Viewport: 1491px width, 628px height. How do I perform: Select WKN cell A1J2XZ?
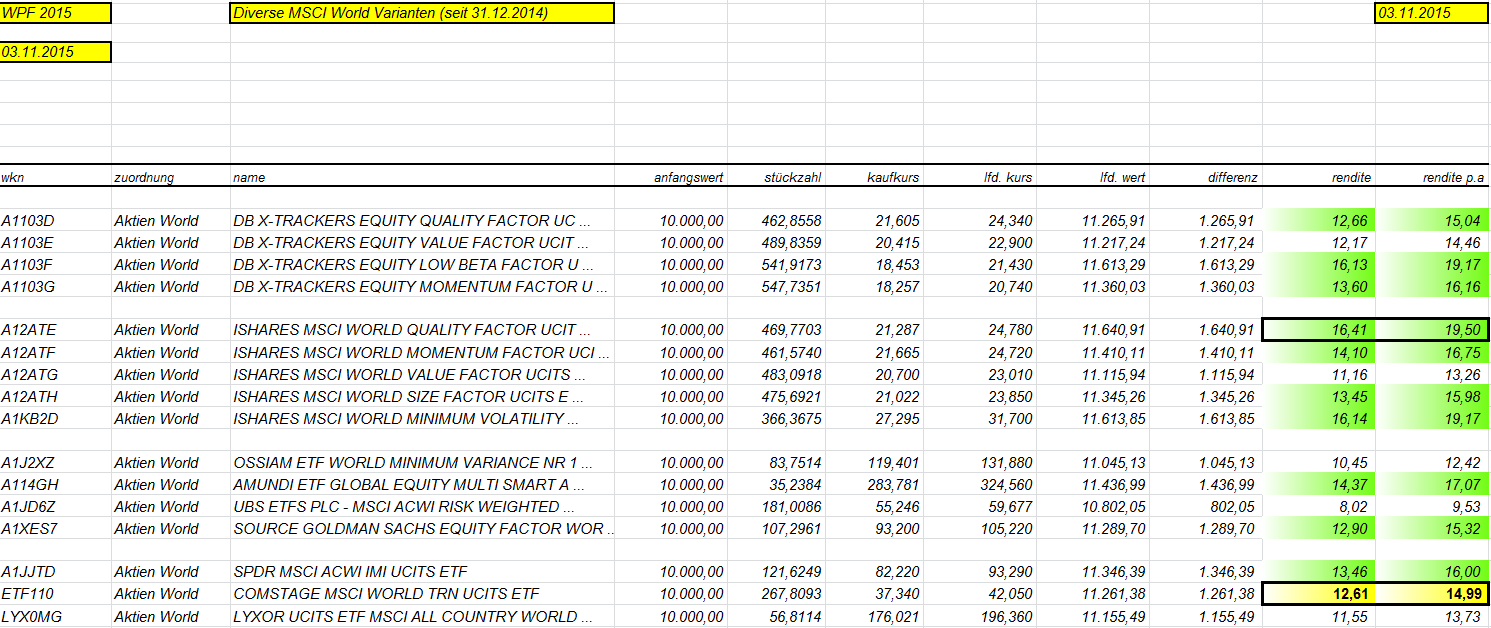[56, 462]
